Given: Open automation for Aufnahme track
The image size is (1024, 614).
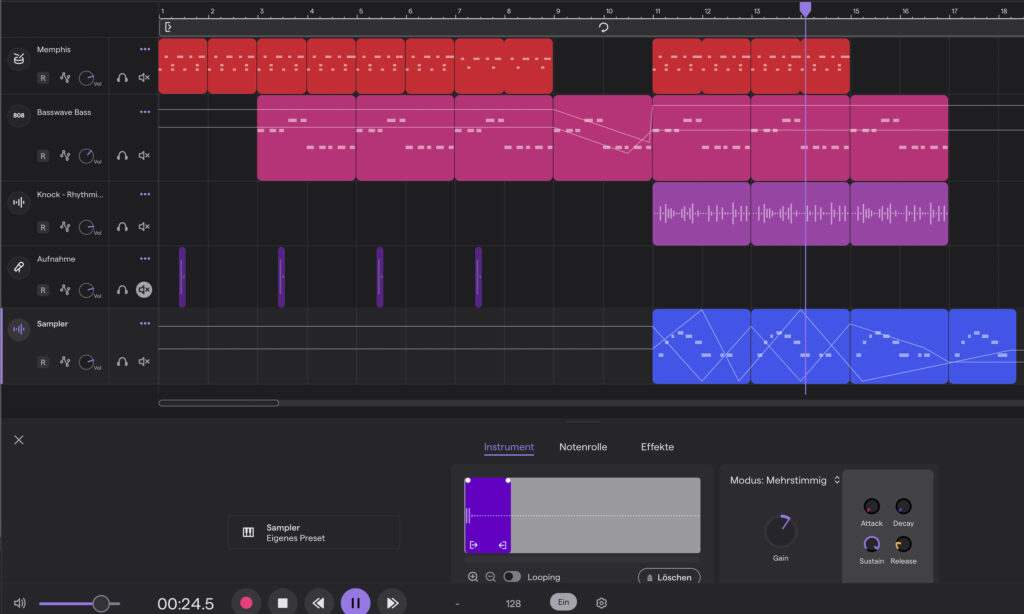Looking at the screenshot, I should tap(65, 289).
